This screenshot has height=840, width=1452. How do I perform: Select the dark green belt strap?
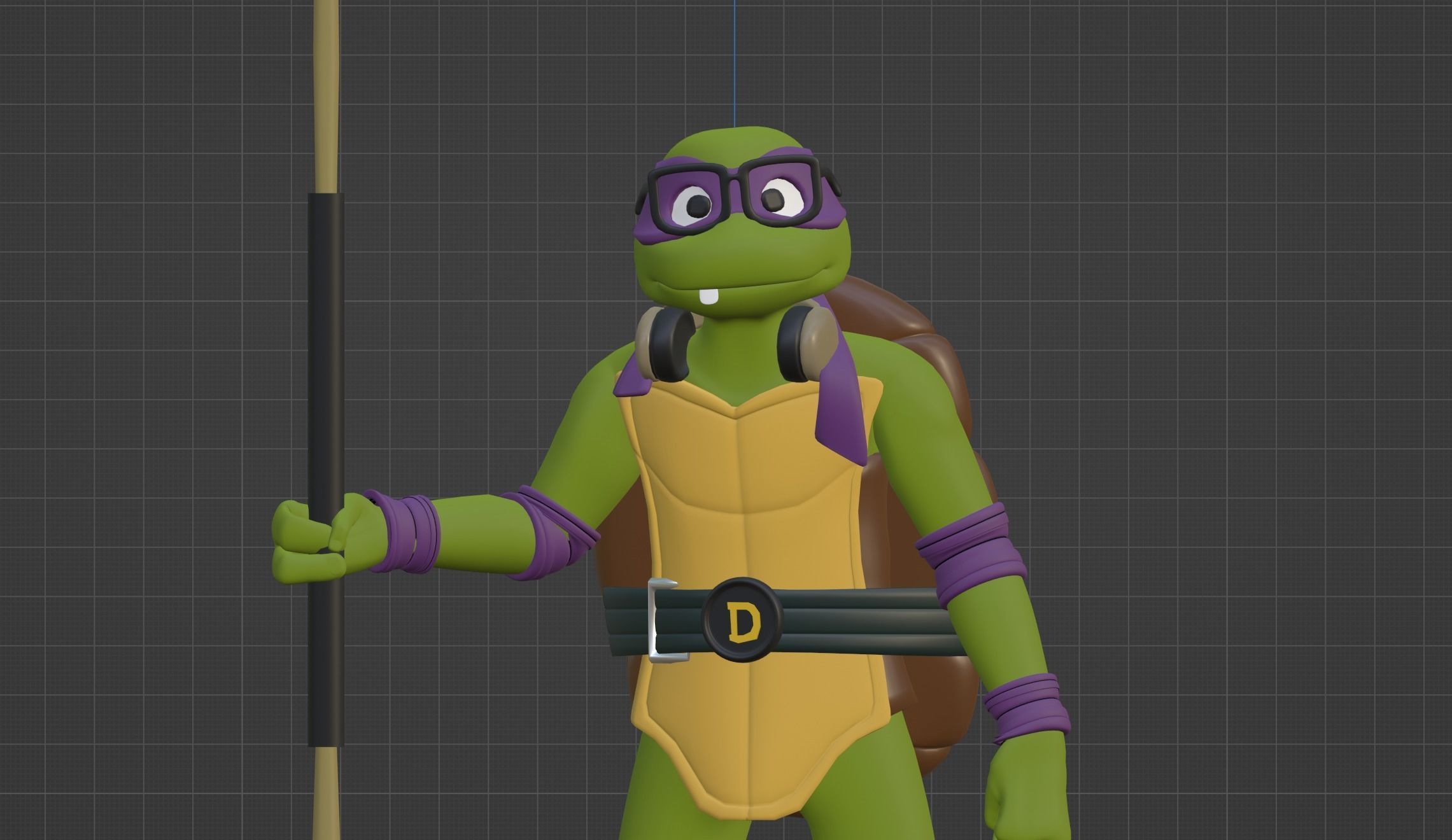[786, 621]
